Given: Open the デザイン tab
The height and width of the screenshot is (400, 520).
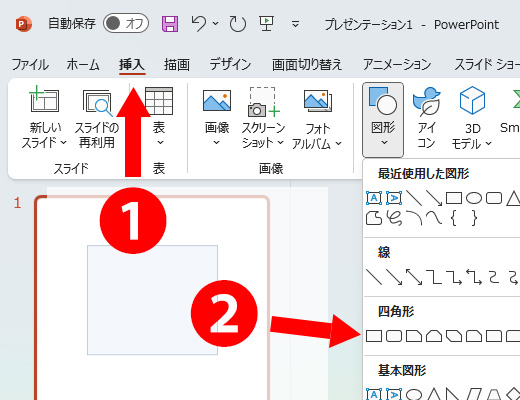Looking at the screenshot, I should click(x=230, y=64).
